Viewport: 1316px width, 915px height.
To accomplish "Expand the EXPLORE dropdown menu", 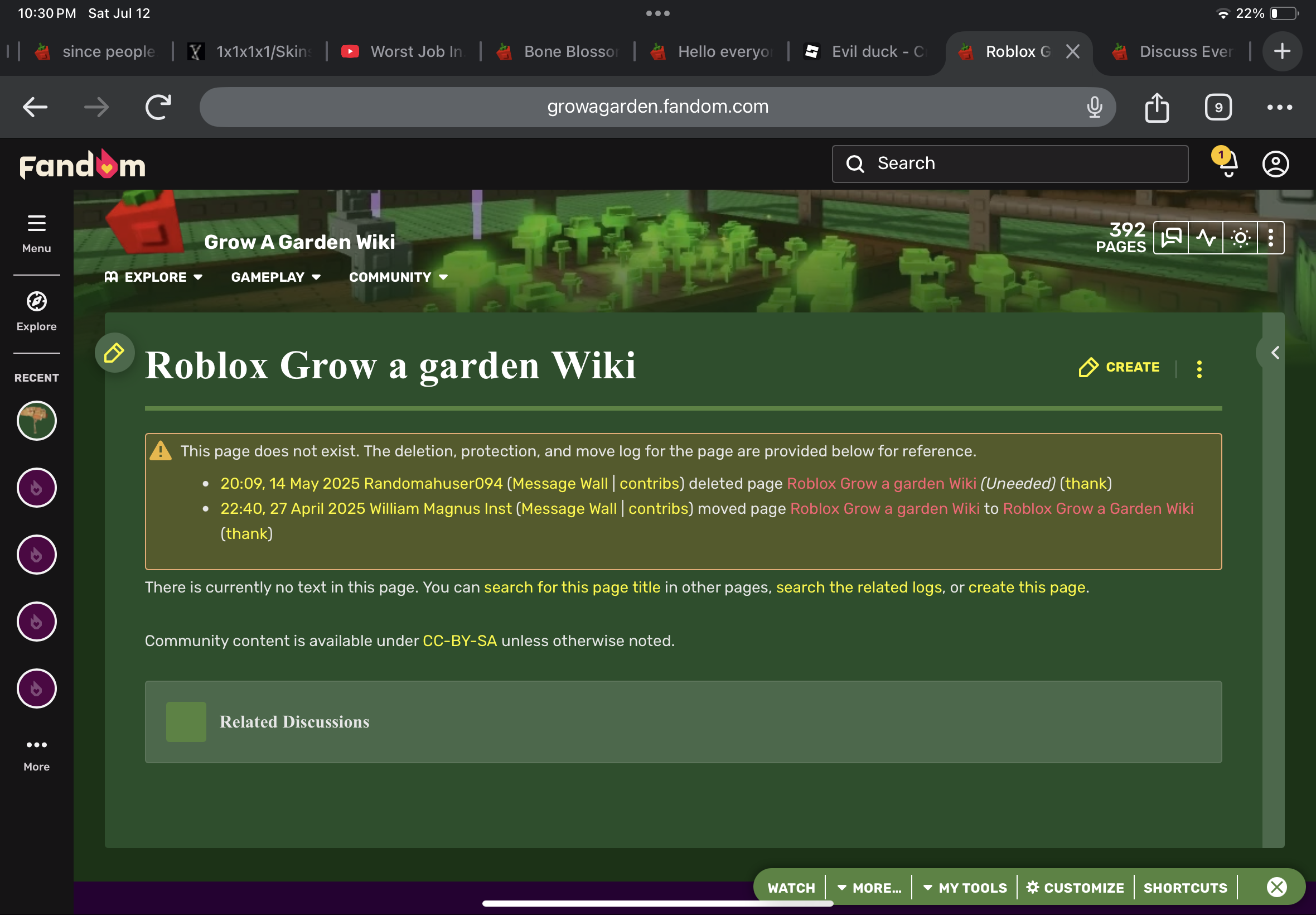I will click(153, 277).
